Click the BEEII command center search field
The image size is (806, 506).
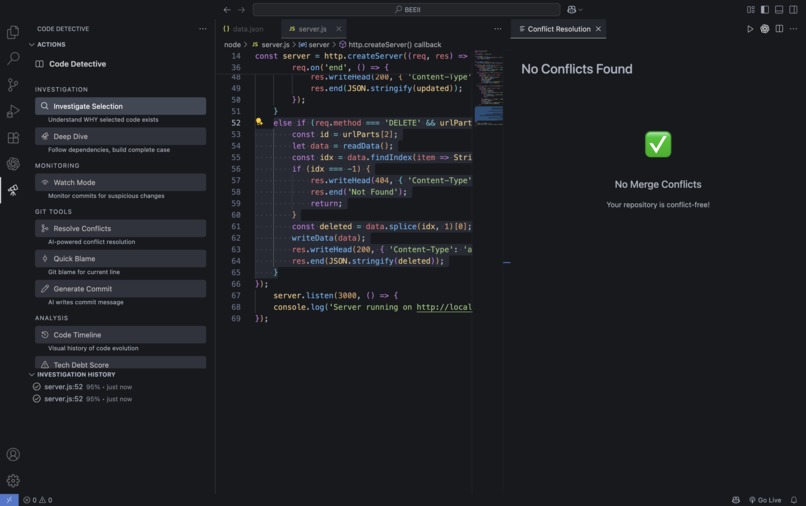[x=406, y=10]
